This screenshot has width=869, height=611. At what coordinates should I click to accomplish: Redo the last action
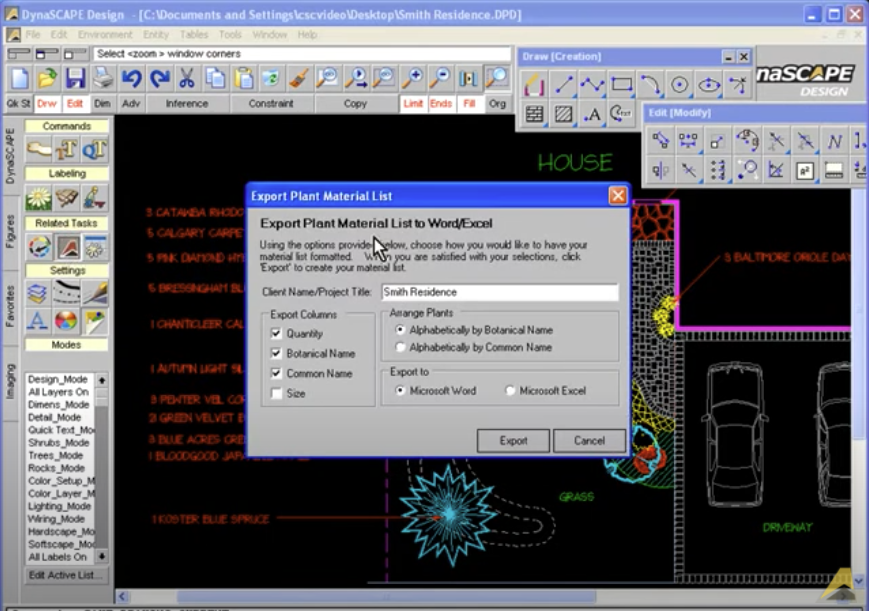tap(160, 78)
